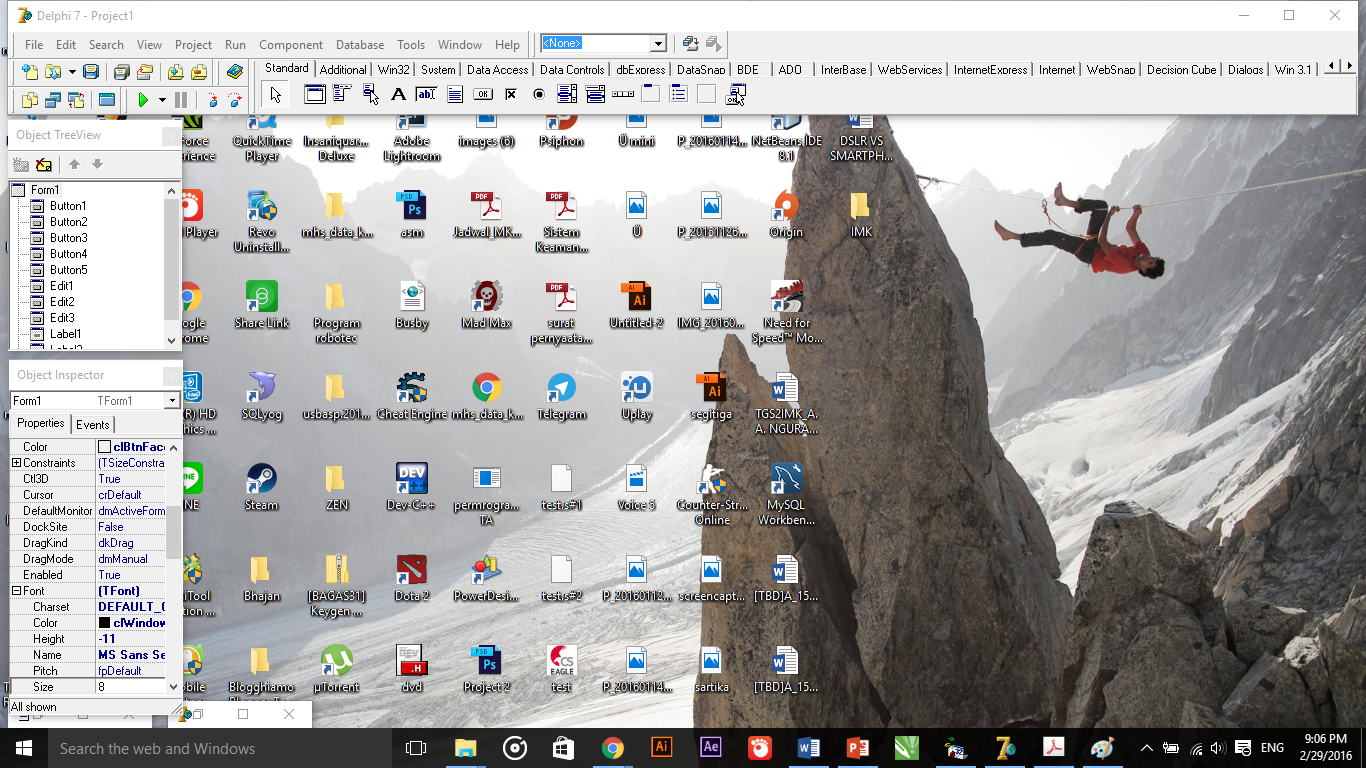Click the Size property value field
Viewport: 1366px width, 768px height.
coord(130,687)
